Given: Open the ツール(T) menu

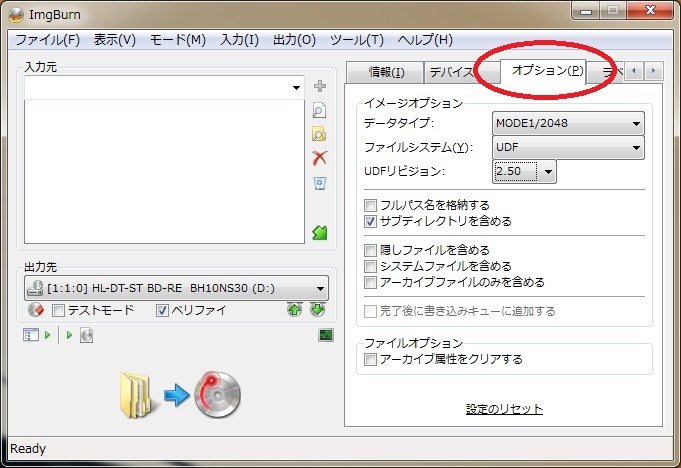Looking at the screenshot, I should point(357,40).
